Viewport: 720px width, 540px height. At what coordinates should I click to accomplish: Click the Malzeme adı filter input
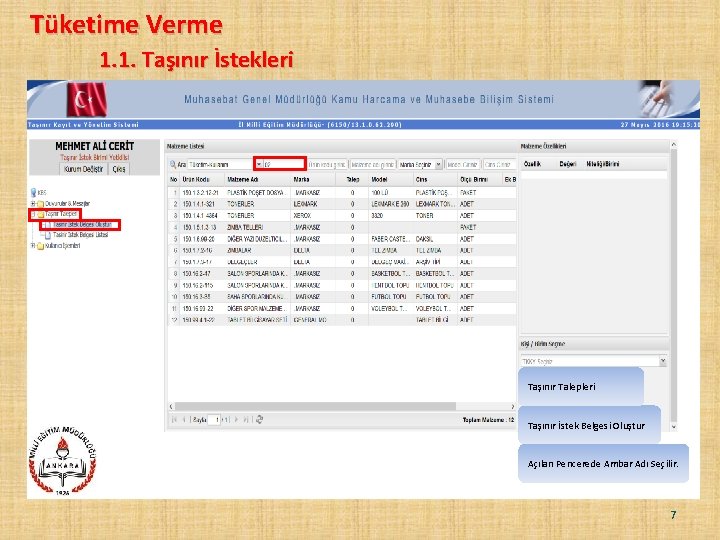tap(372, 164)
